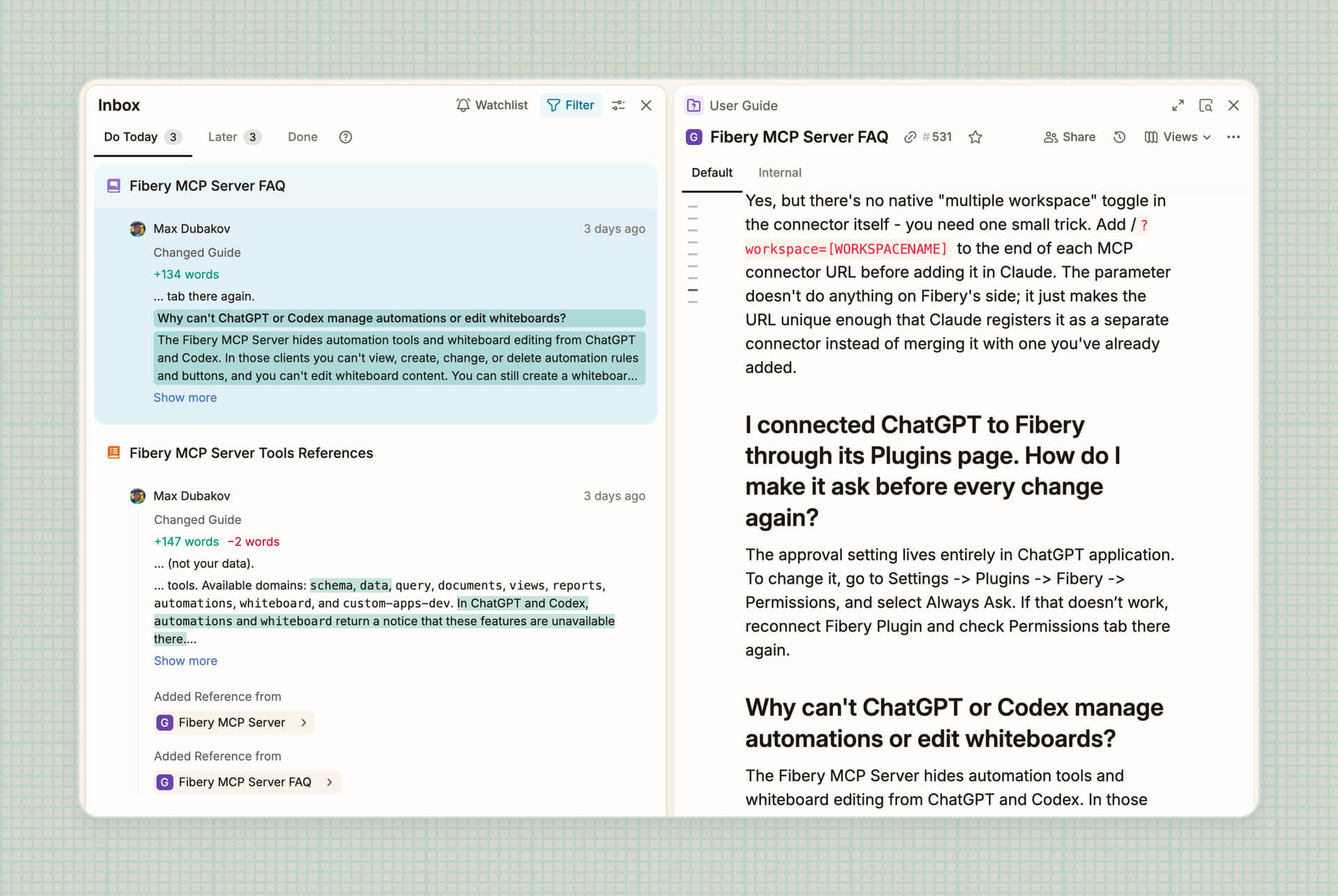
Task: Expand chevron on Fibery MCP Server FAQ reference
Action: pyautogui.click(x=330, y=782)
